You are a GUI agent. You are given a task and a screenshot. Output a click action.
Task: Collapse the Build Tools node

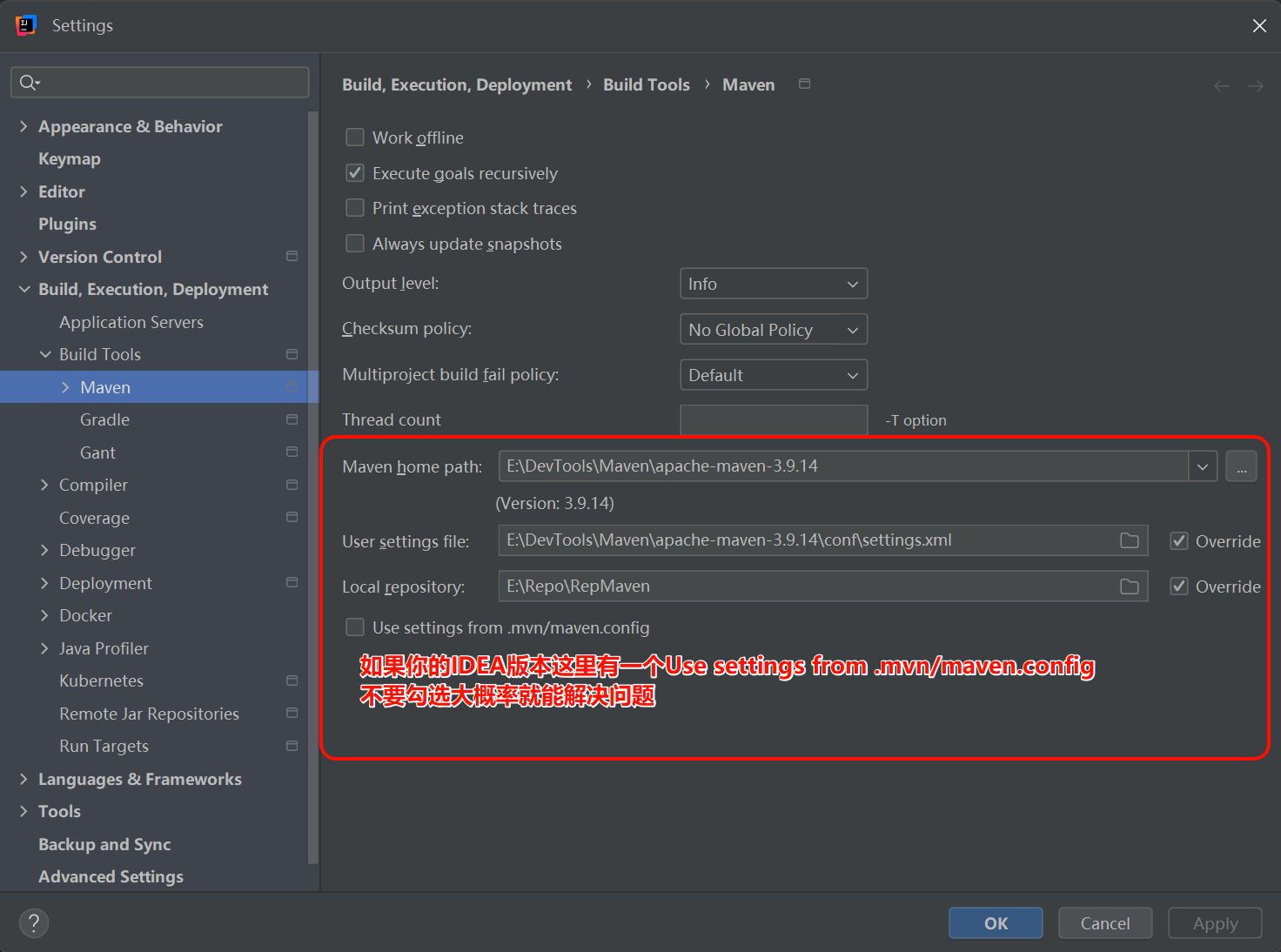tap(45, 354)
